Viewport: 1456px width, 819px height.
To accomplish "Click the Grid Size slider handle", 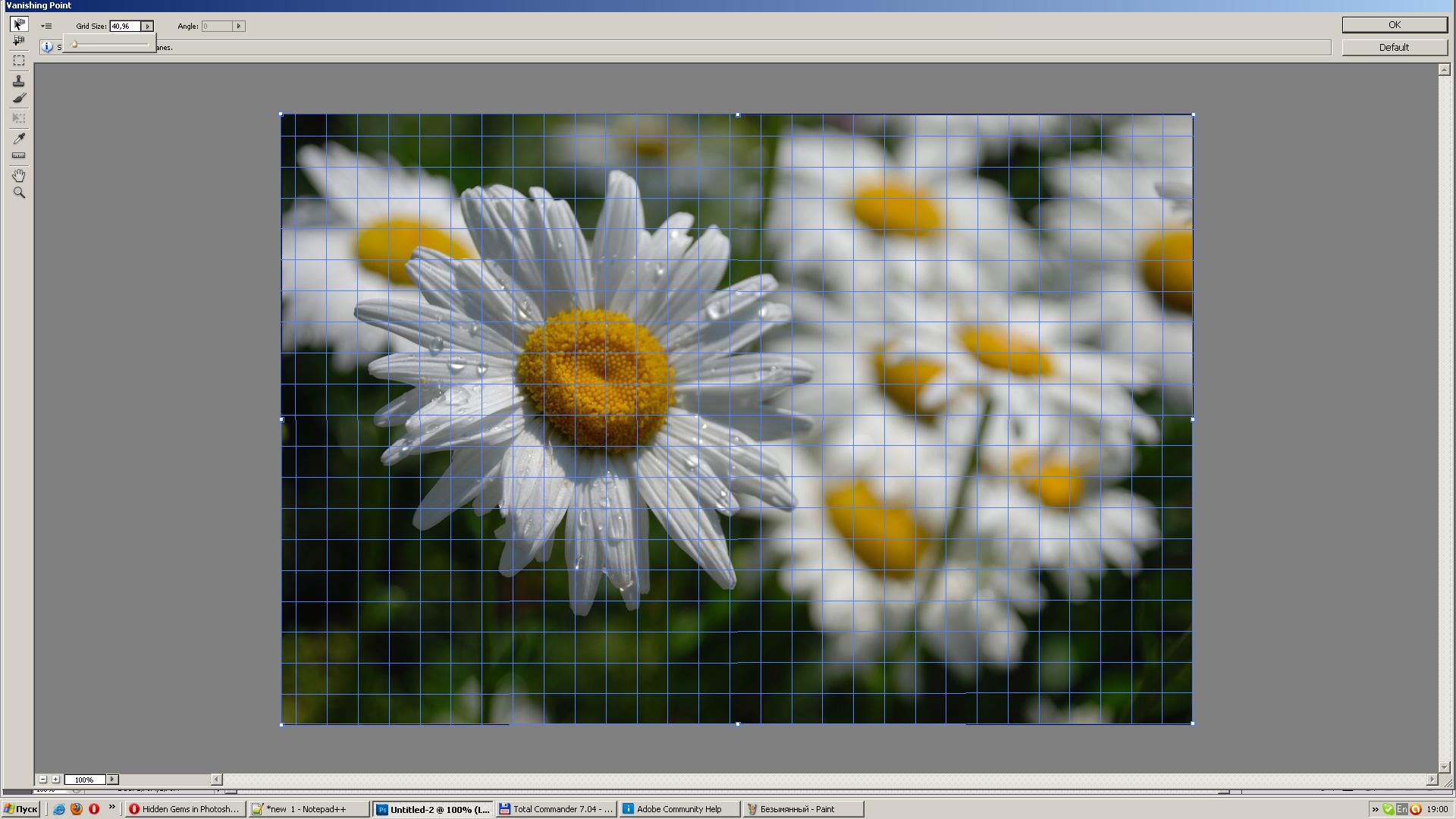I will [x=74, y=44].
